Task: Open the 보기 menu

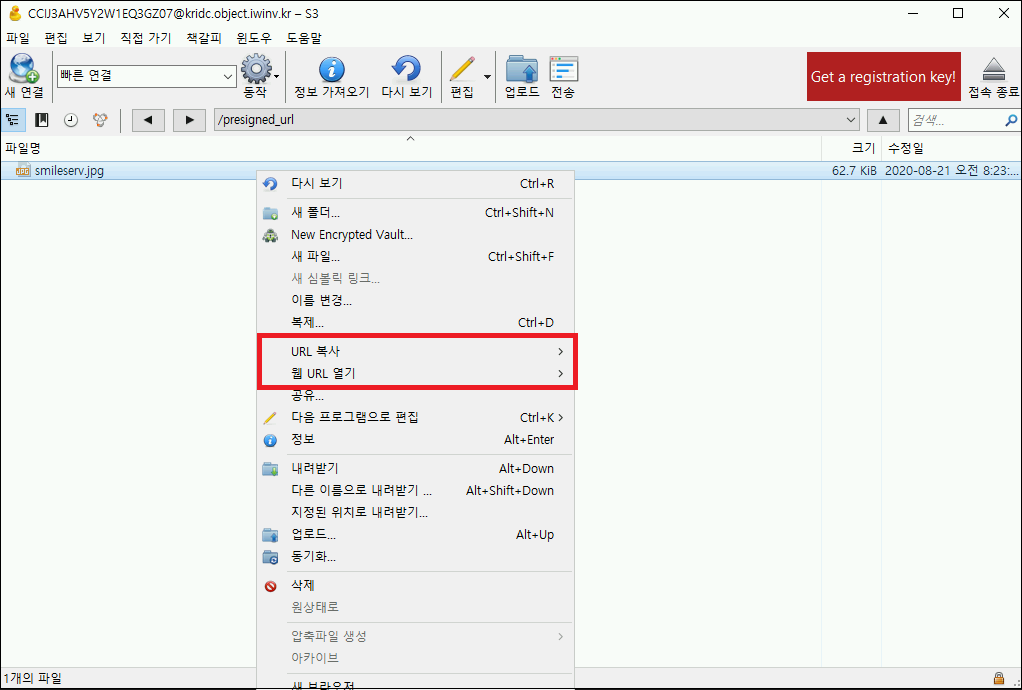Action: click(94, 38)
